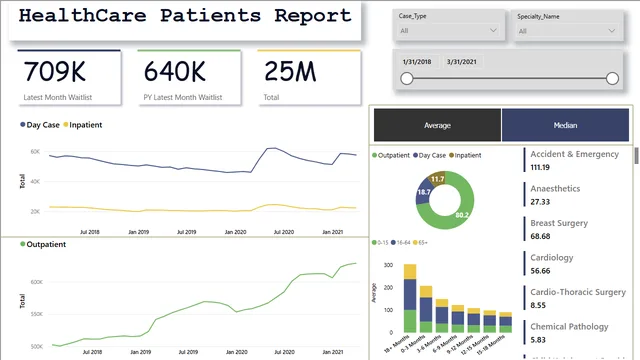Viewport: 640px width, 360px height.
Task: Click the 18.7 blue donut segment
Action: [423, 192]
